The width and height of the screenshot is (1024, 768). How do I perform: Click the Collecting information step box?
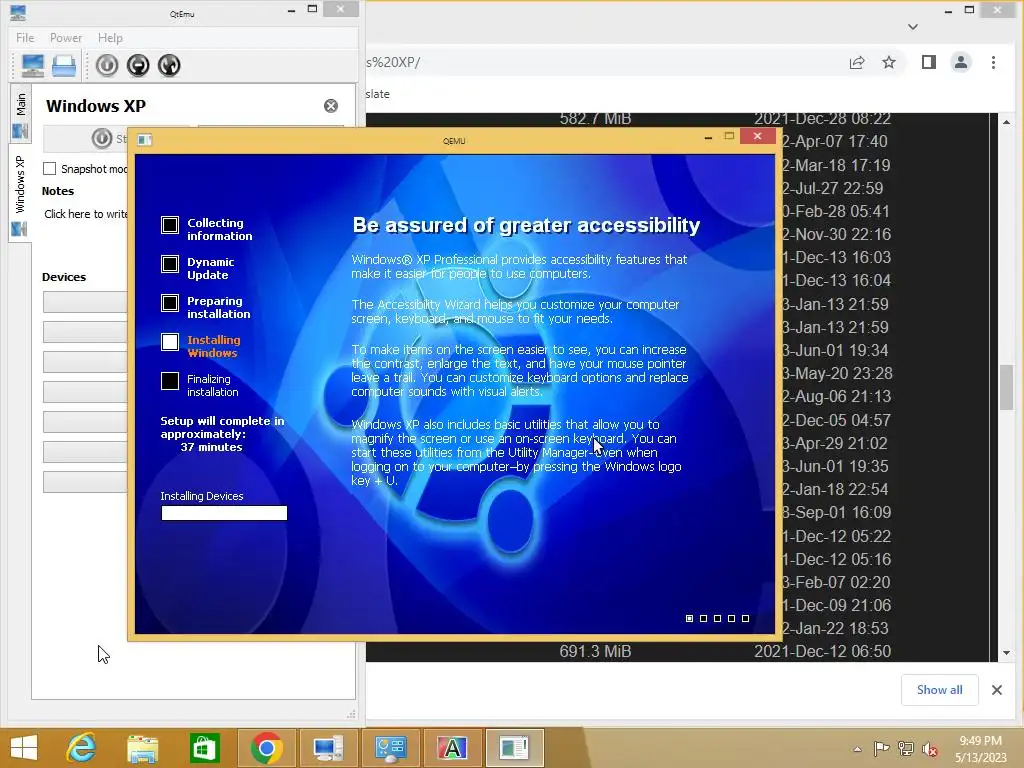point(170,225)
